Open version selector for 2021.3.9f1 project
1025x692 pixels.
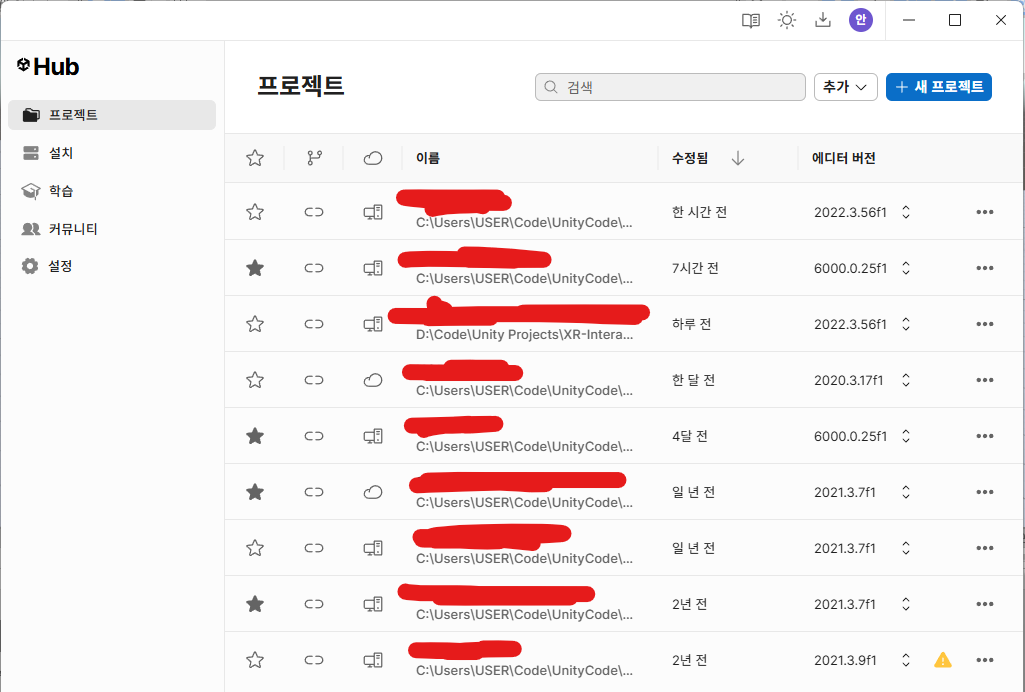coord(906,660)
